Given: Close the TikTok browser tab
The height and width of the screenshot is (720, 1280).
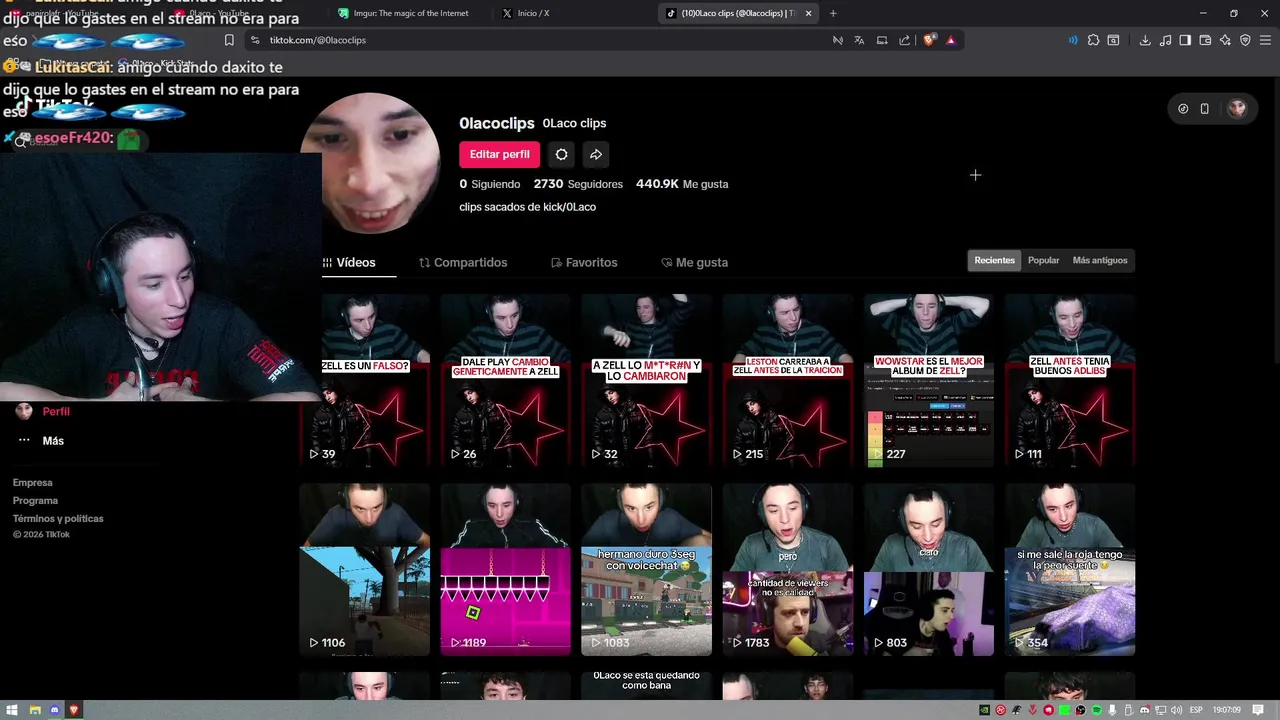Looking at the screenshot, I should [x=809, y=13].
